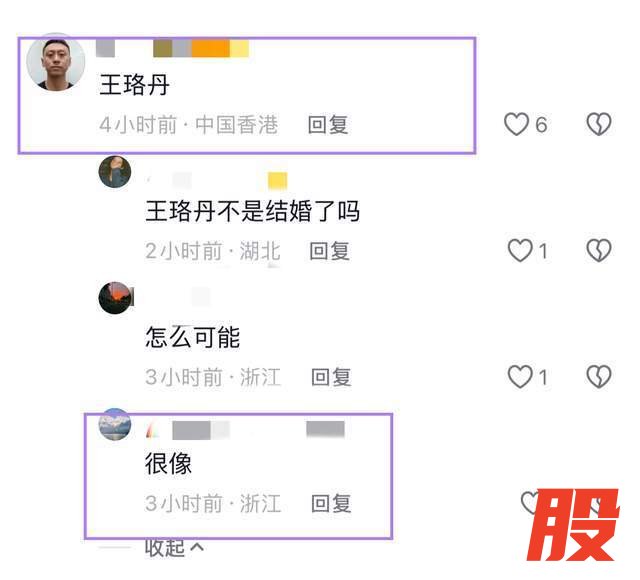
Task: Open mountain avatar of 很像 commenter
Action: pyautogui.click(x=115, y=424)
